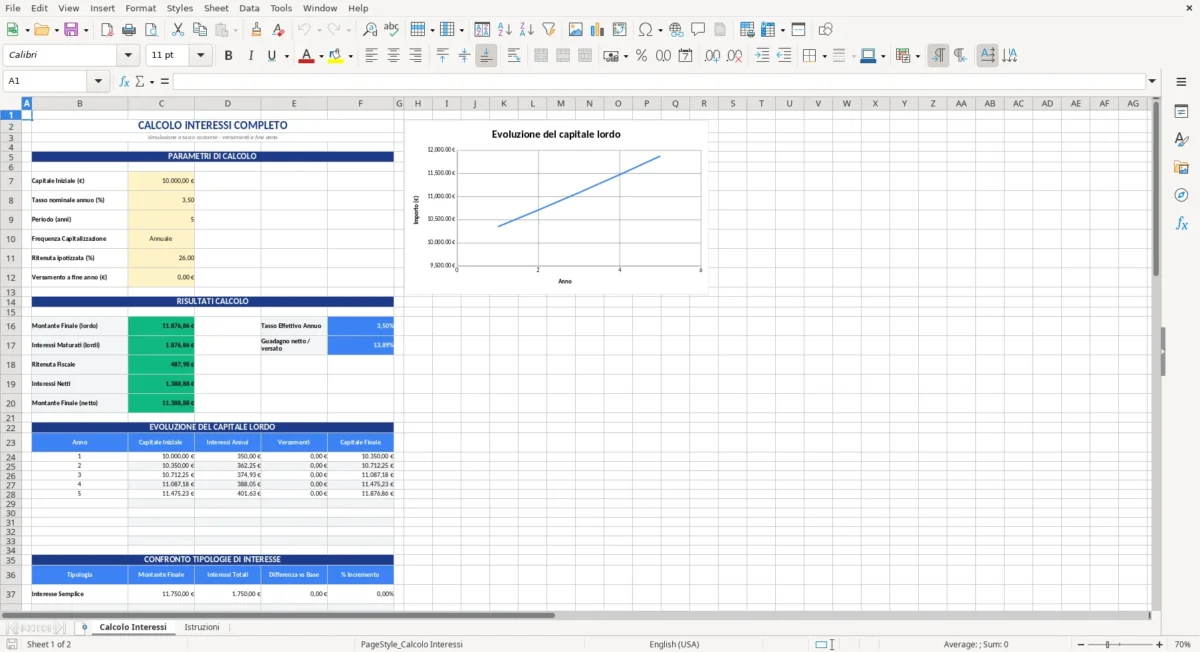Screen dimensions: 1200x652
Task: Click Sort Descending icon
Action: point(526,30)
